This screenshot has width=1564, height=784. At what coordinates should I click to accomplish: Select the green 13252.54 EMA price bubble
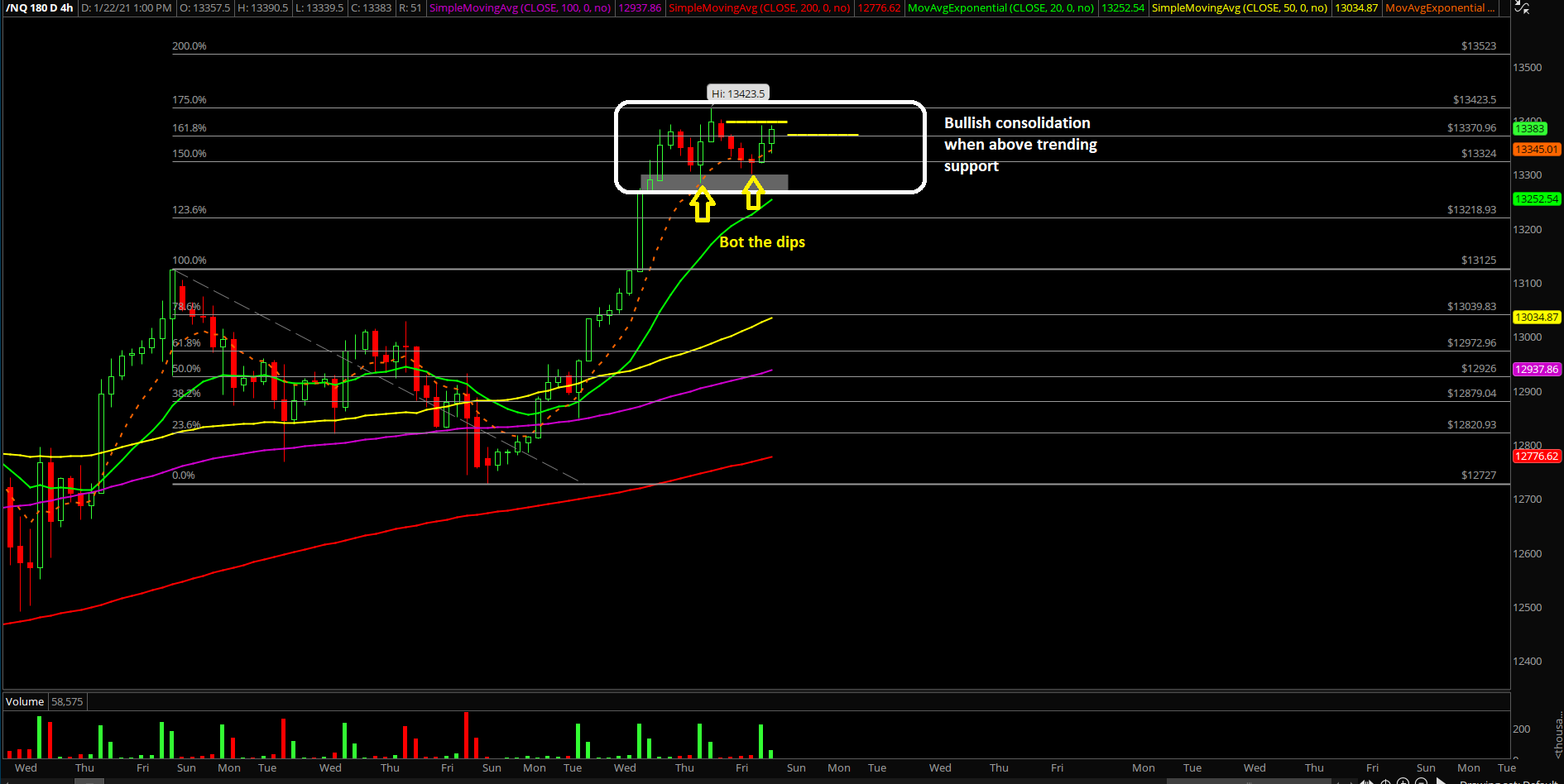[x=1536, y=198]
